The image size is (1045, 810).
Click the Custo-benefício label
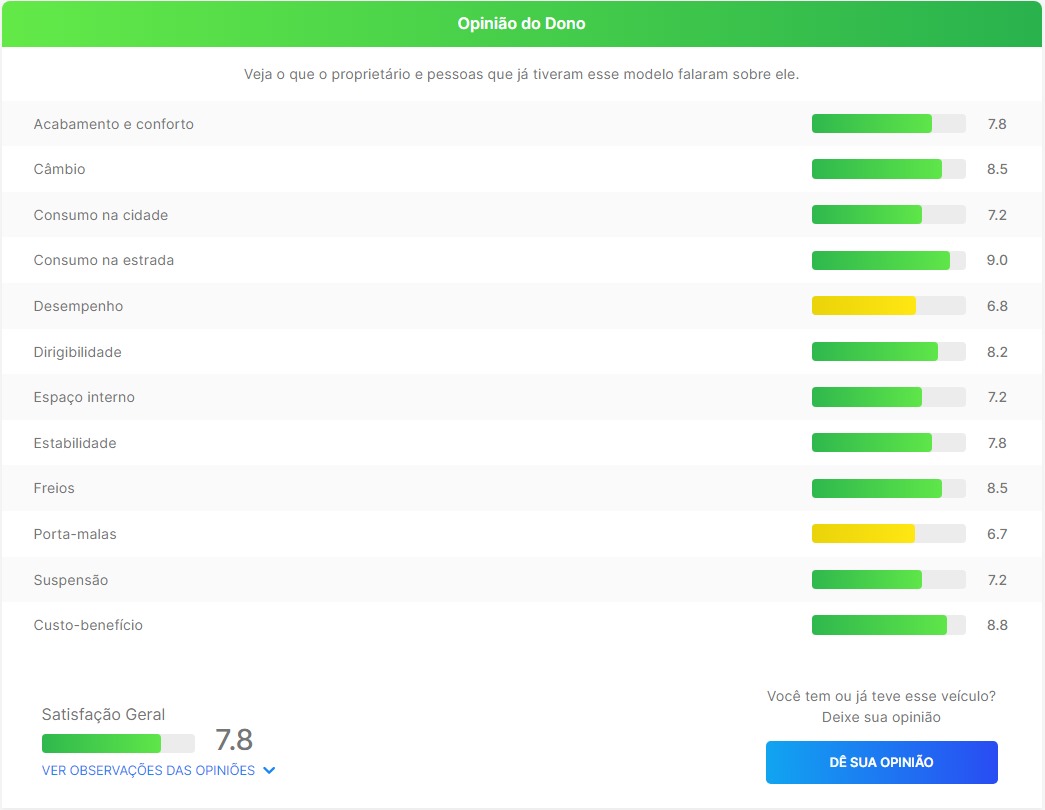click(88, 625)
